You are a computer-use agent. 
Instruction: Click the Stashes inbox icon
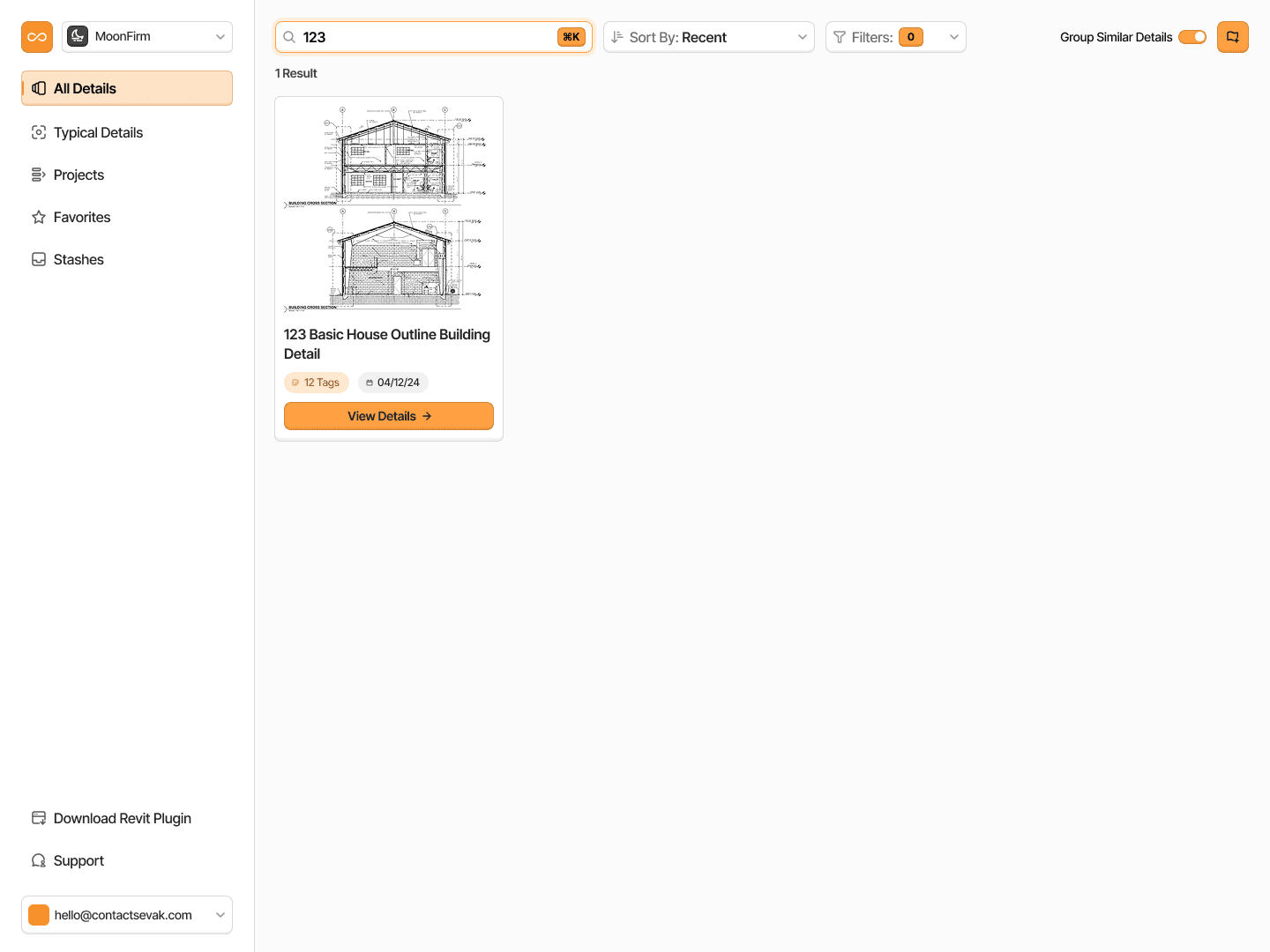[39, 259]
